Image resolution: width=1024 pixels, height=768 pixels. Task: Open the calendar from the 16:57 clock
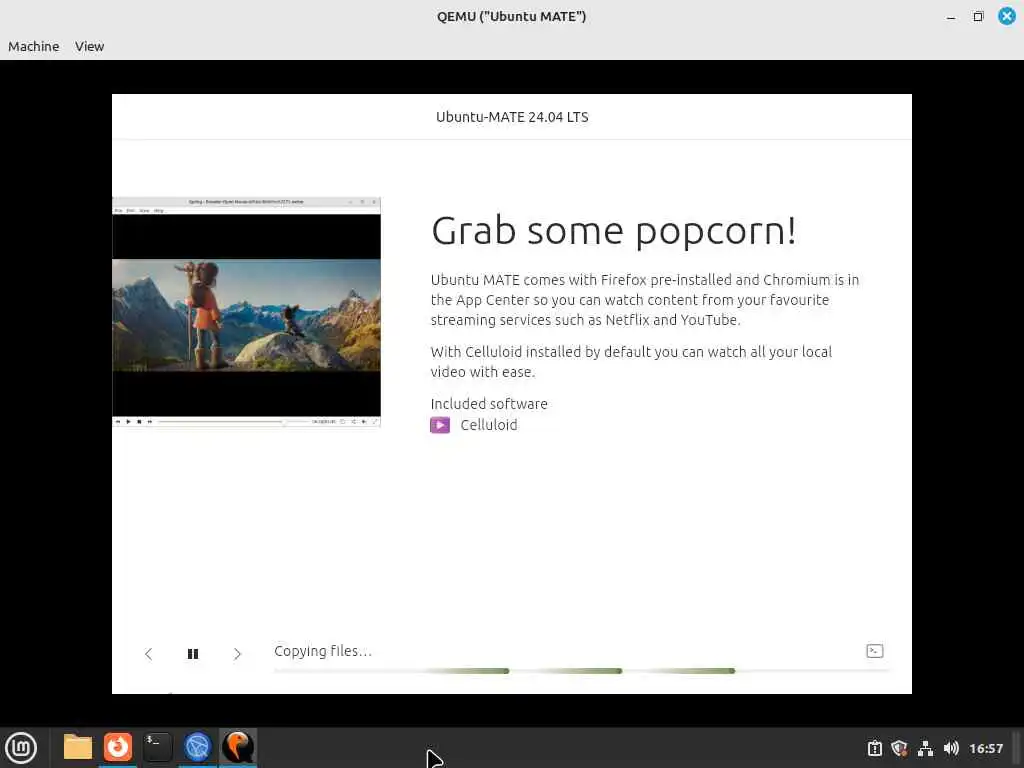tap(986, 748)
